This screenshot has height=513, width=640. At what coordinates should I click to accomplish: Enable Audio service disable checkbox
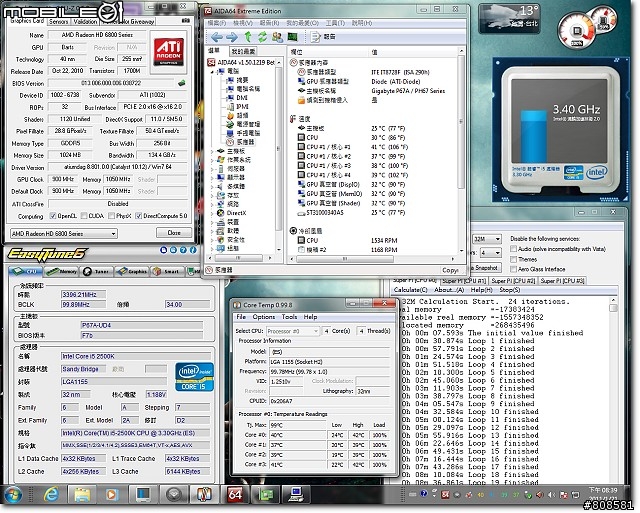[513, 249]
